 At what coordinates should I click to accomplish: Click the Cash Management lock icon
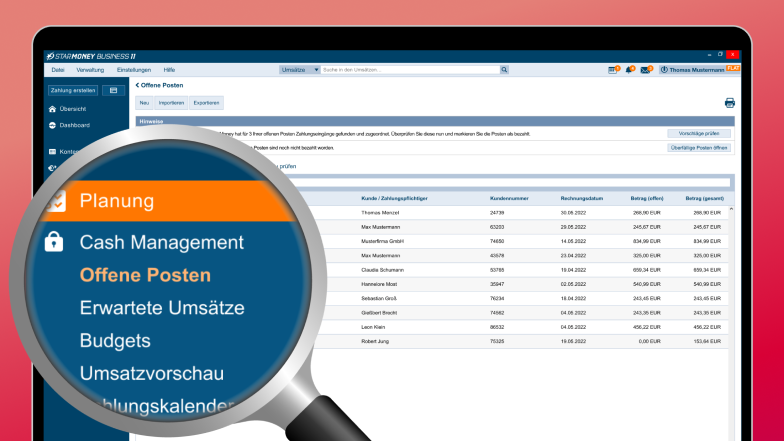[x=54, y=242]
